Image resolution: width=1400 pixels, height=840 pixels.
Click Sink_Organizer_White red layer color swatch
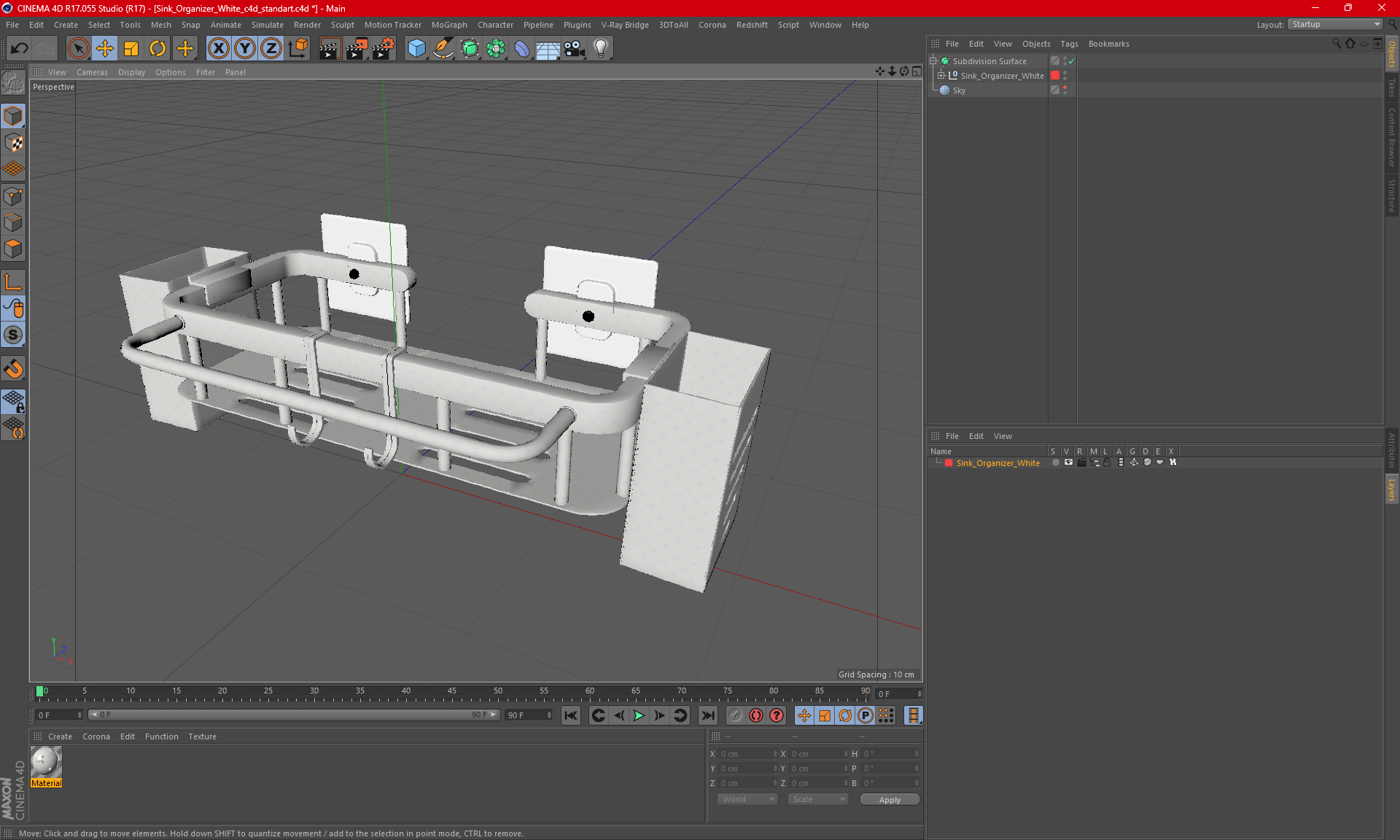click(1055, 76)
